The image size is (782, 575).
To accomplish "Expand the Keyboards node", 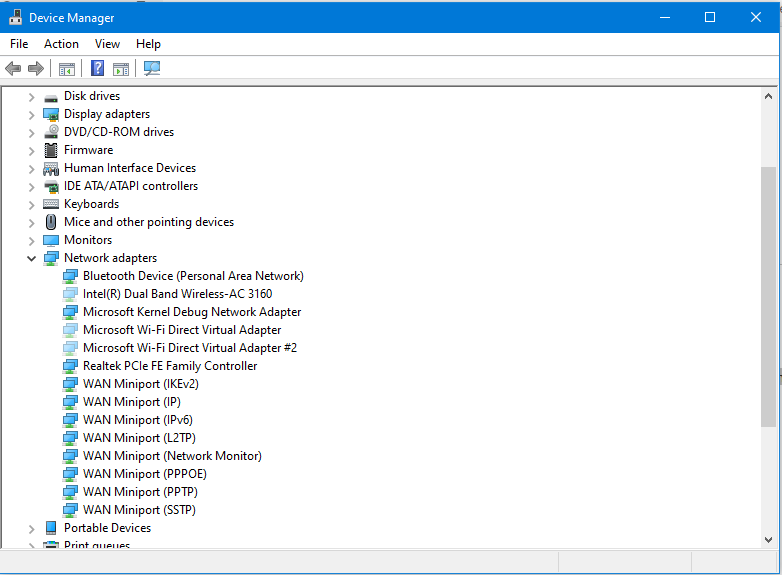I will [31, 205].
